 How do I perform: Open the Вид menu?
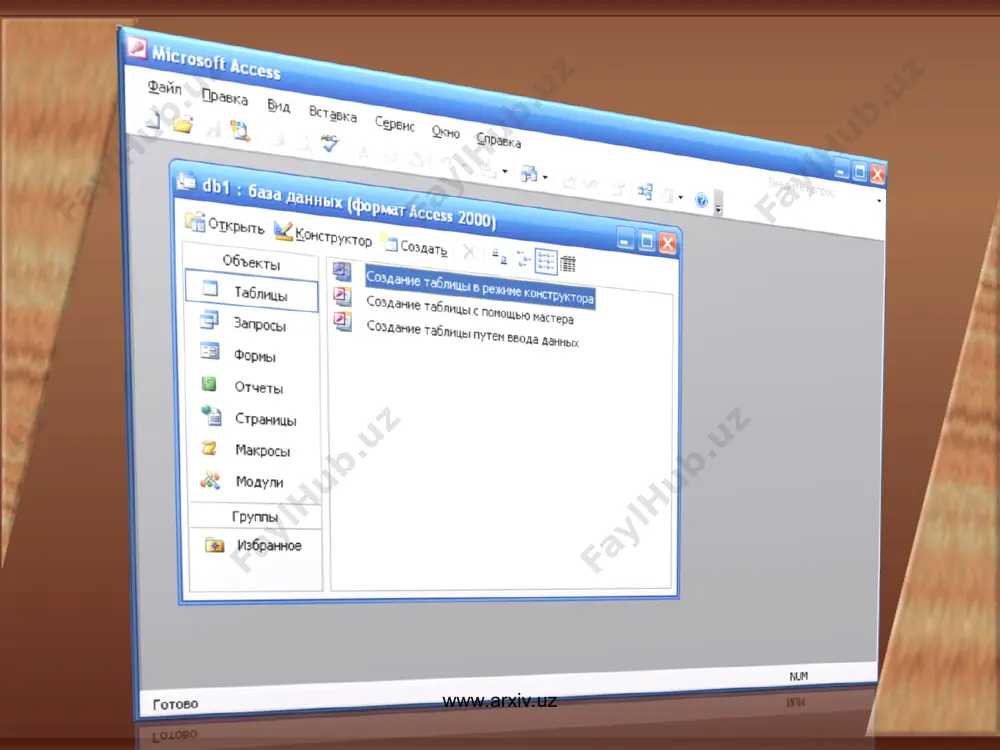pyautogui.click(x=279, y=107)
